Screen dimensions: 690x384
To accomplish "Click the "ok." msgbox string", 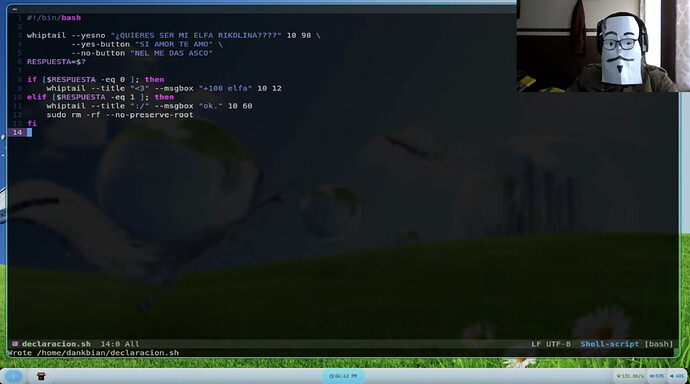I will click(211, 106).
